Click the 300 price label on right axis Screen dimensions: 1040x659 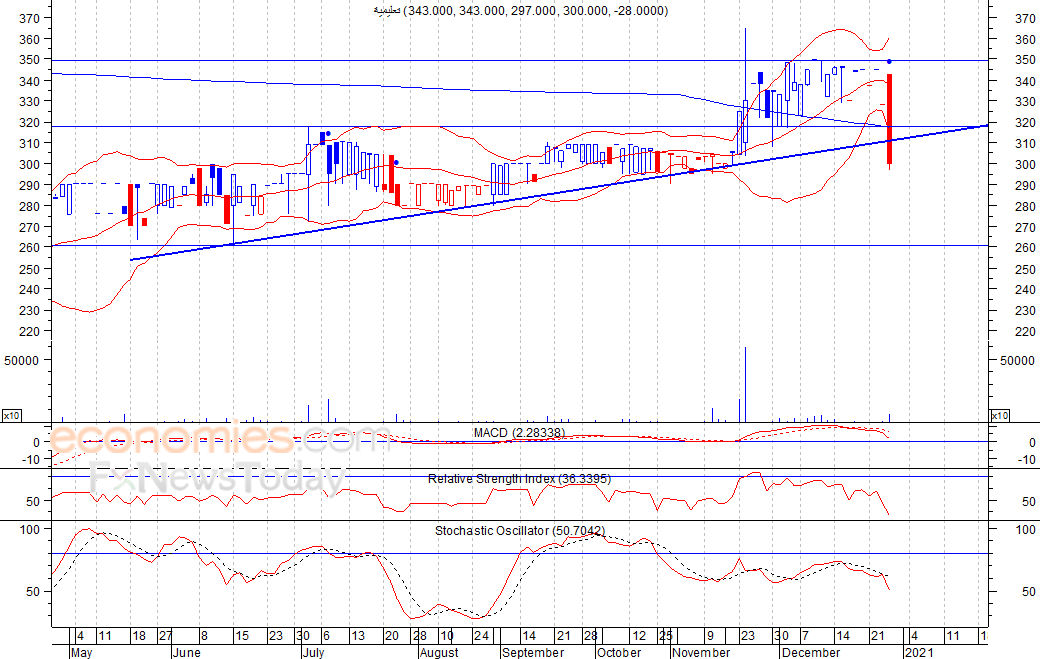pos(1025,164)
